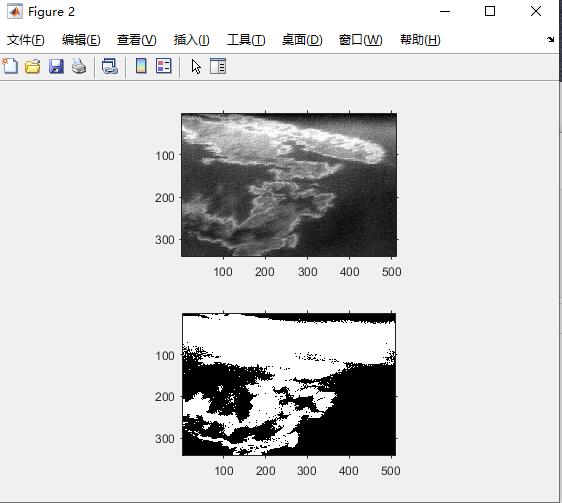Select the black-and-white binary image plot

click(289, 384)
